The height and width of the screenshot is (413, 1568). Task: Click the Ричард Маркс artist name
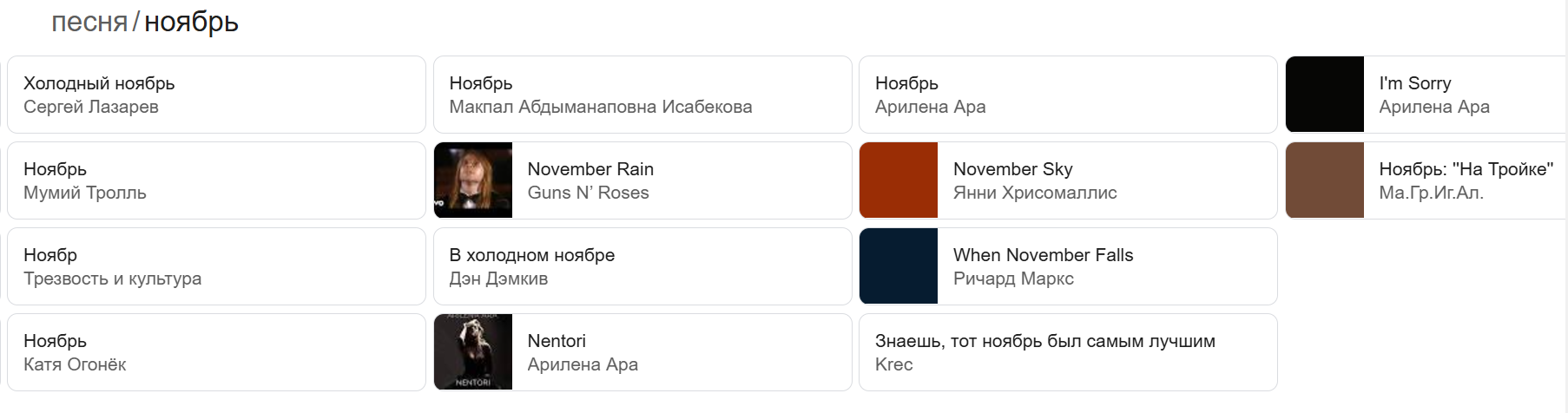1013,279
